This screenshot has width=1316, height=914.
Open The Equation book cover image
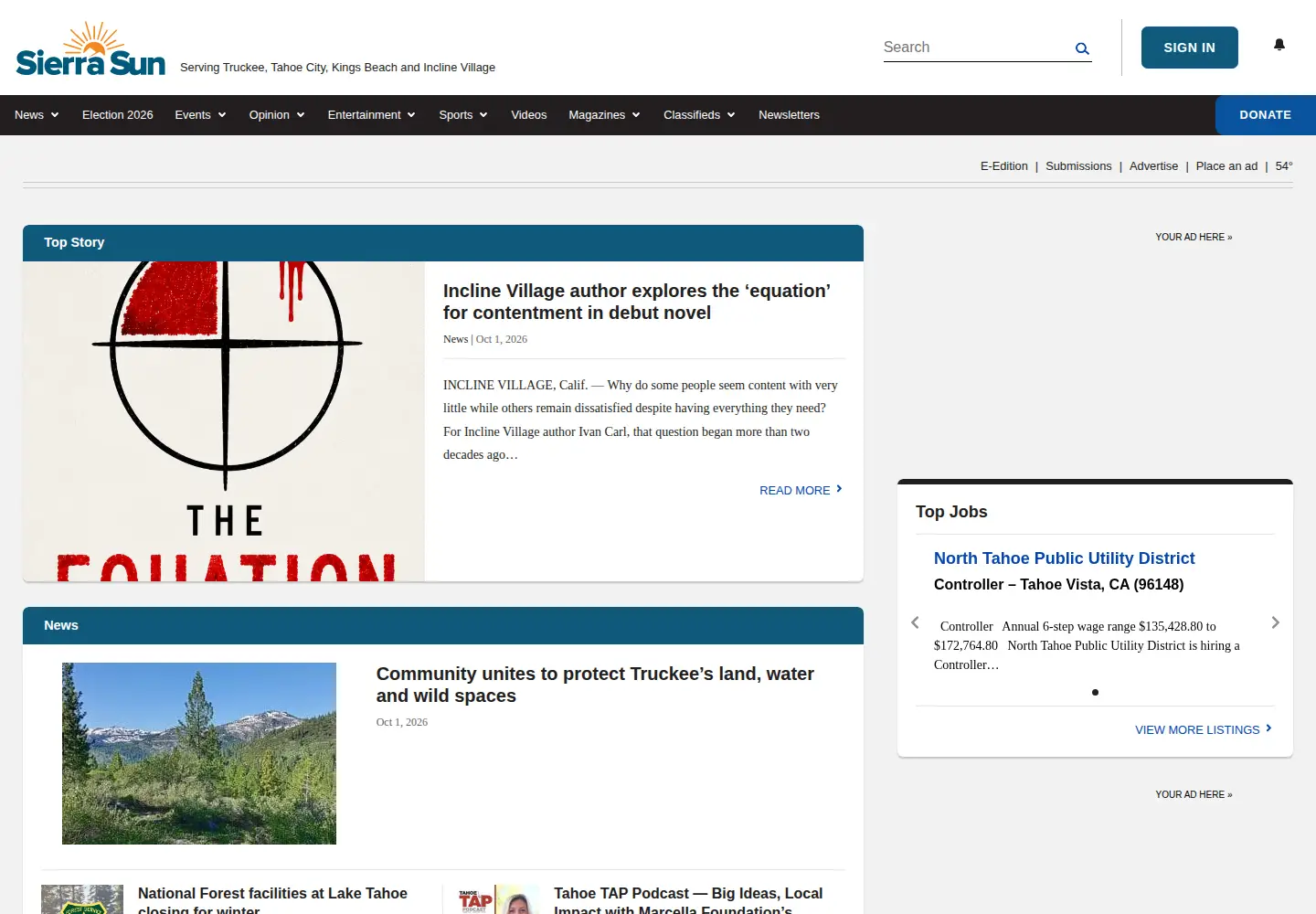coord(224,421)
